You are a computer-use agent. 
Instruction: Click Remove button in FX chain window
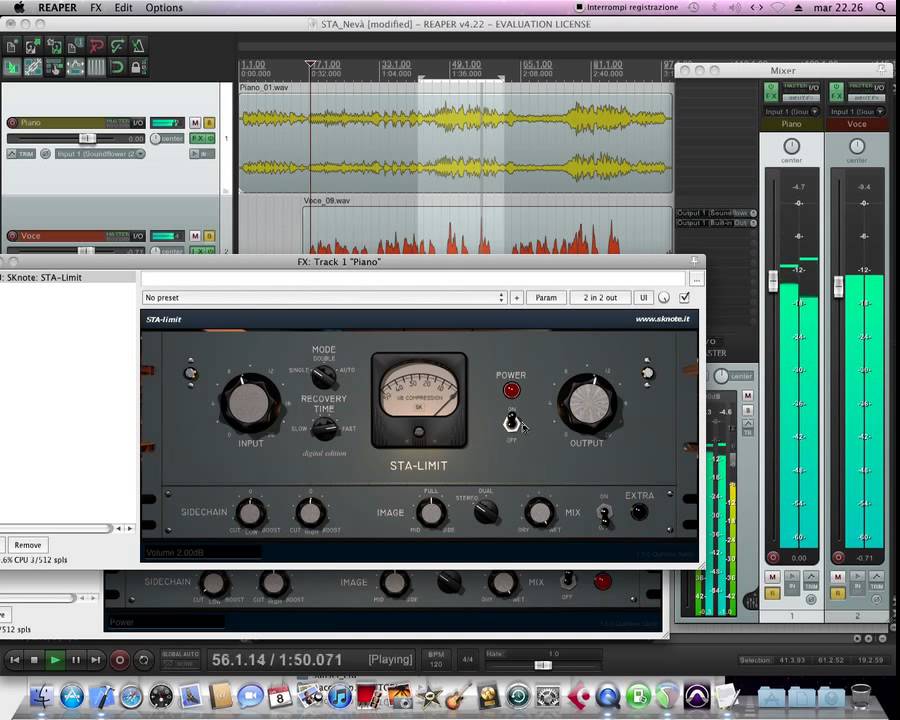(28, 545)
